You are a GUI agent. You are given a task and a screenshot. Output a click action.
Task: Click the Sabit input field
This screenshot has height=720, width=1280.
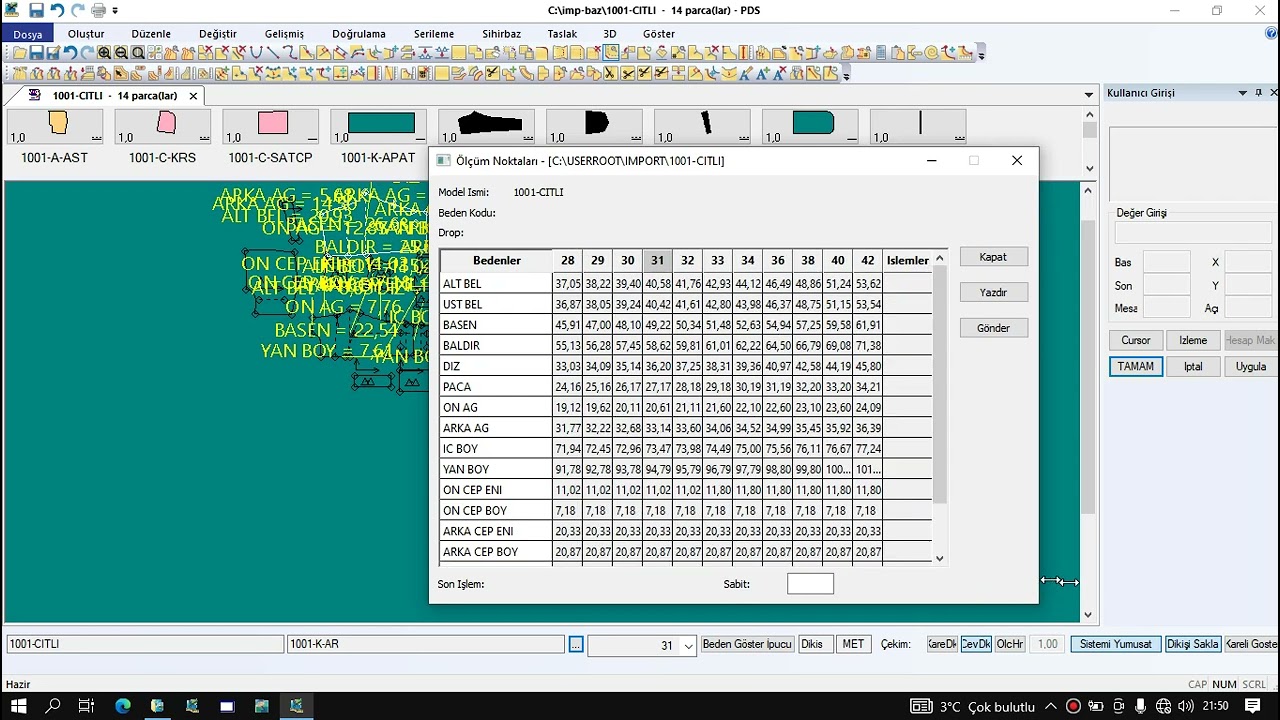810,584
